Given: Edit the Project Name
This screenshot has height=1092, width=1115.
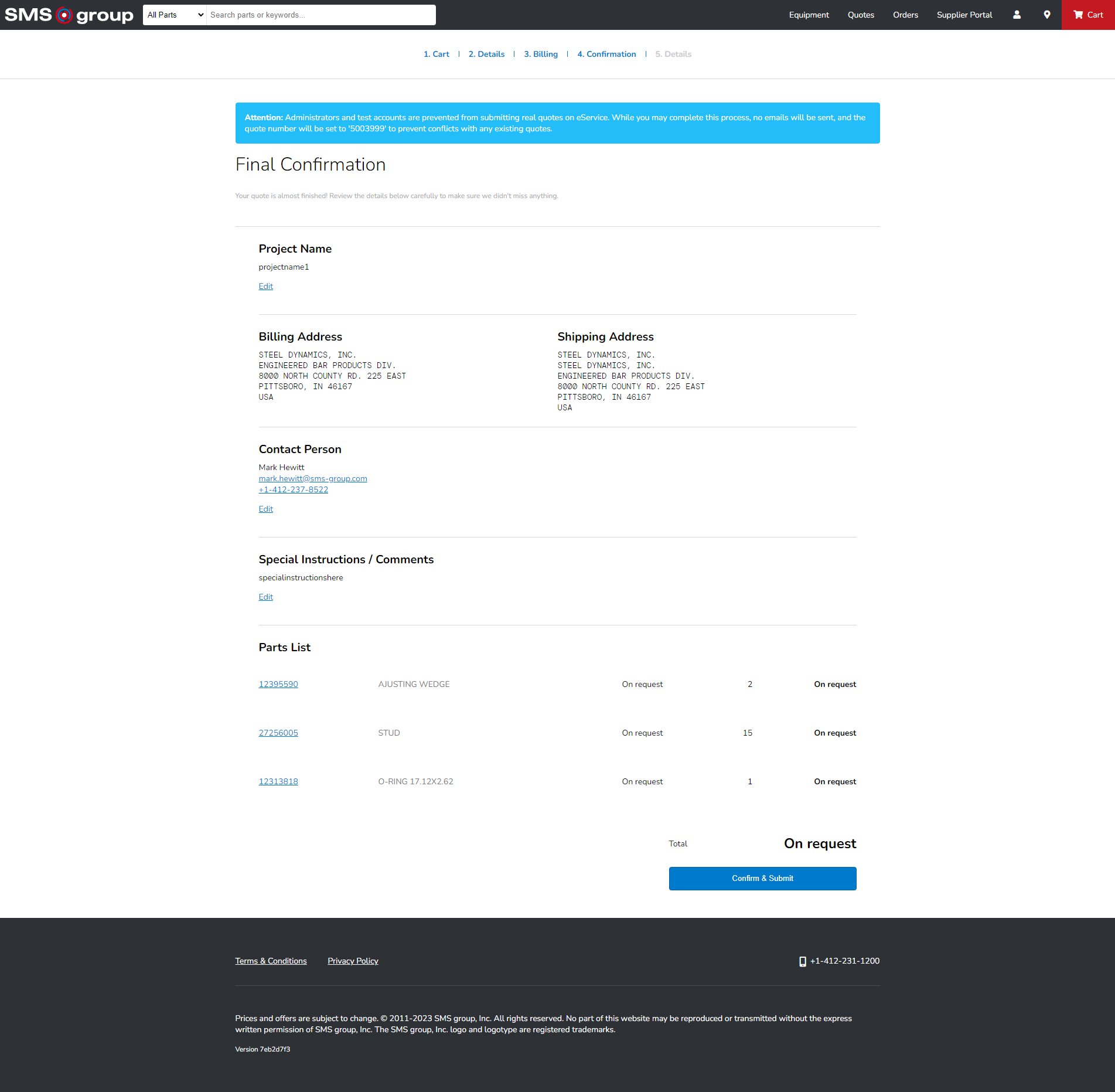Looking at the screenshot, I should click(265, 286).
